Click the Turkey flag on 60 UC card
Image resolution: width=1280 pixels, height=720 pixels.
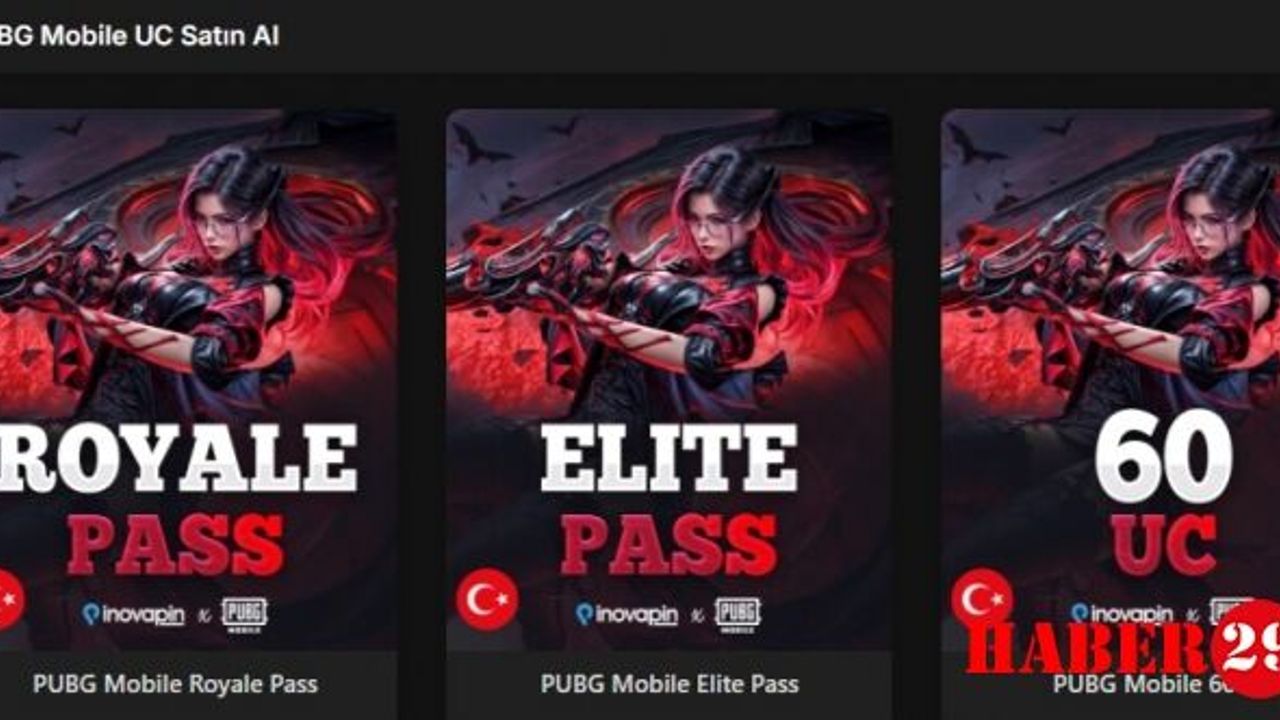[x=982, y=599]
